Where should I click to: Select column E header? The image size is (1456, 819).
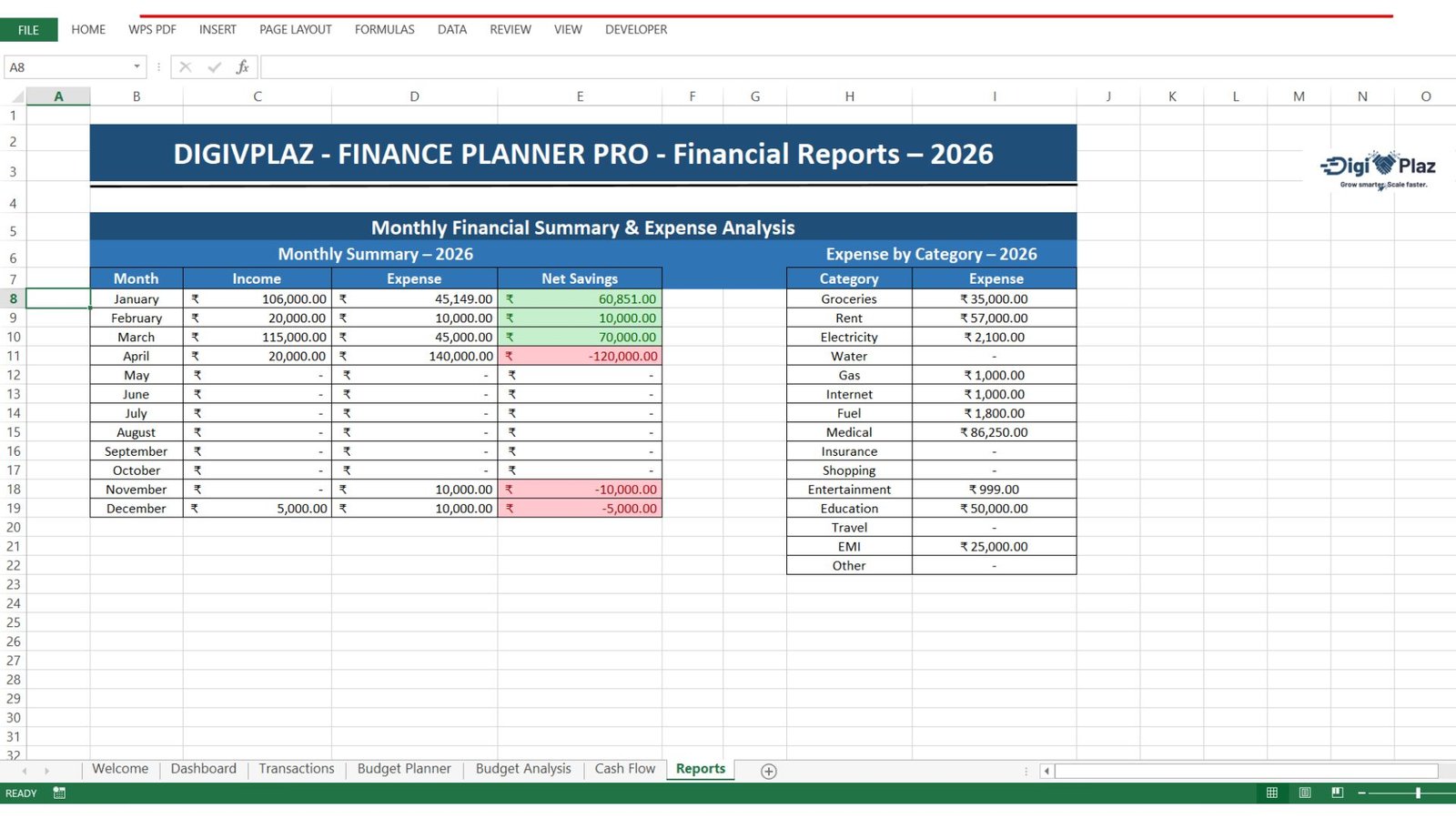tap(580, 96)
